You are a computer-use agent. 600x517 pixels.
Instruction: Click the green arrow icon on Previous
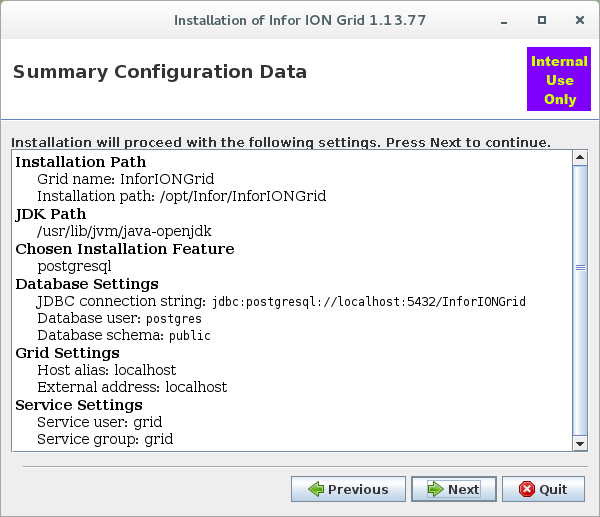pyautogui.click(x=316, y=489)
